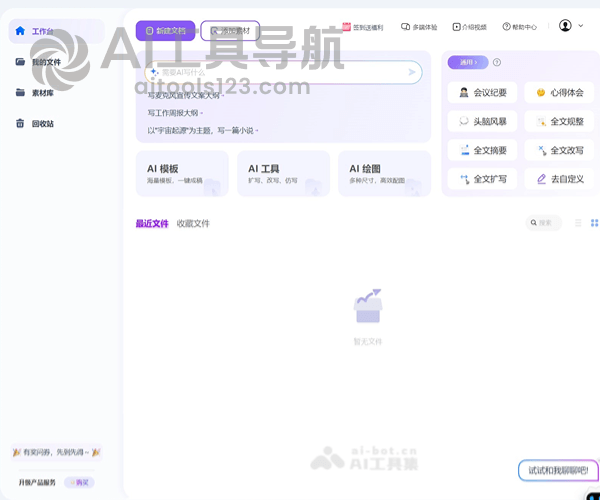The width and height of the screenshot is (600, 500).
Task: Select the 心得体会 template
Action: 559,92
